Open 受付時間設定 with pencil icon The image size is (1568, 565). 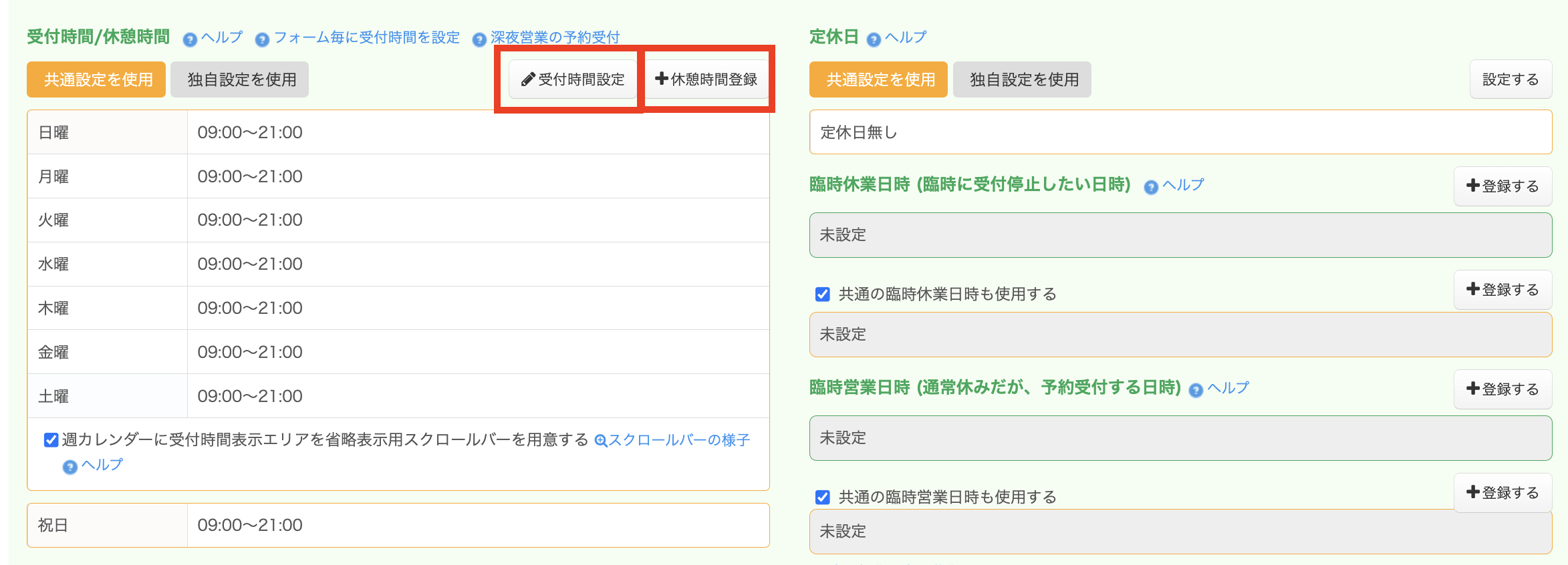point(573,79)
